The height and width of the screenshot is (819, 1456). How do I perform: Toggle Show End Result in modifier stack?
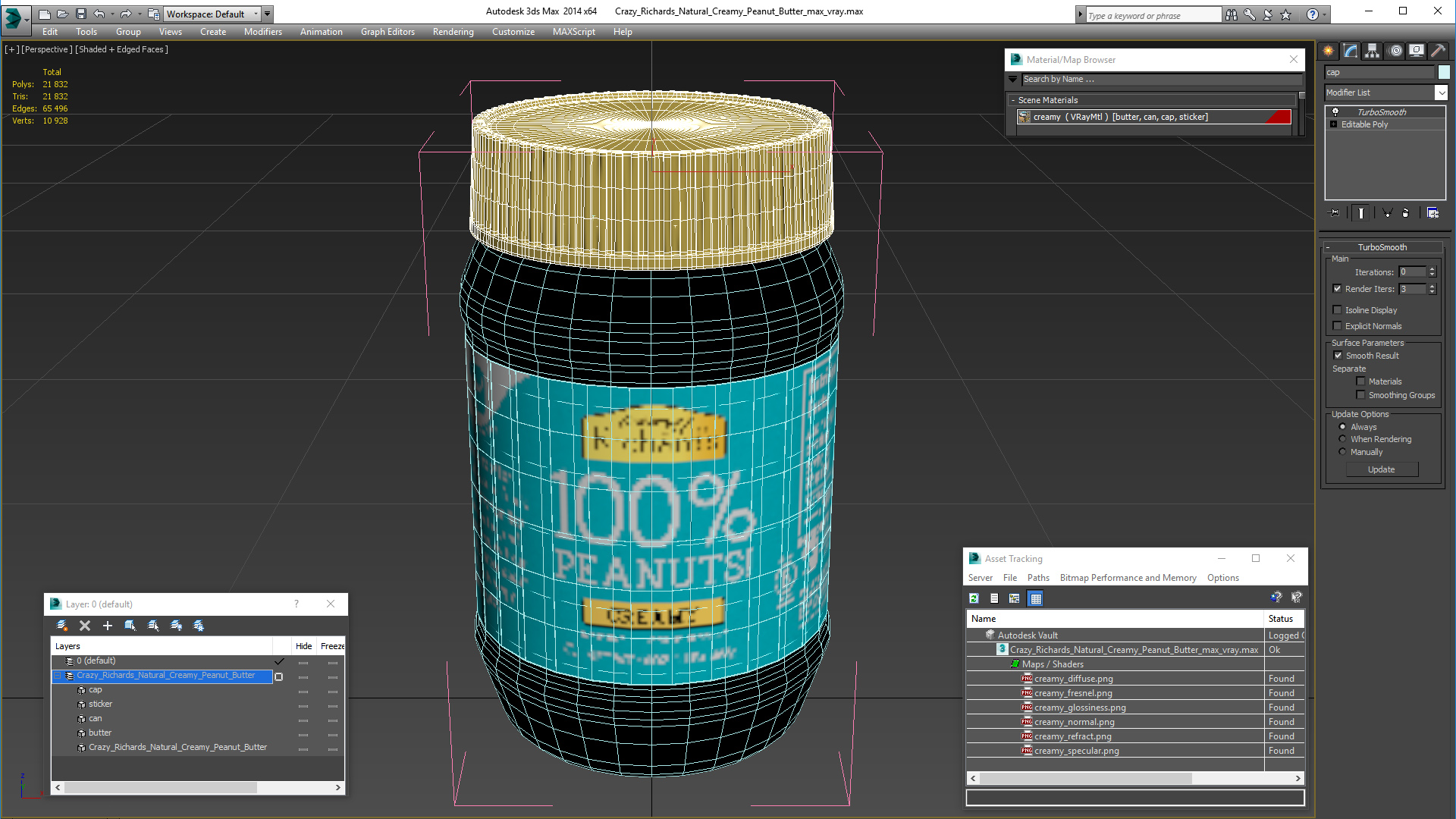coord(1361,213)
